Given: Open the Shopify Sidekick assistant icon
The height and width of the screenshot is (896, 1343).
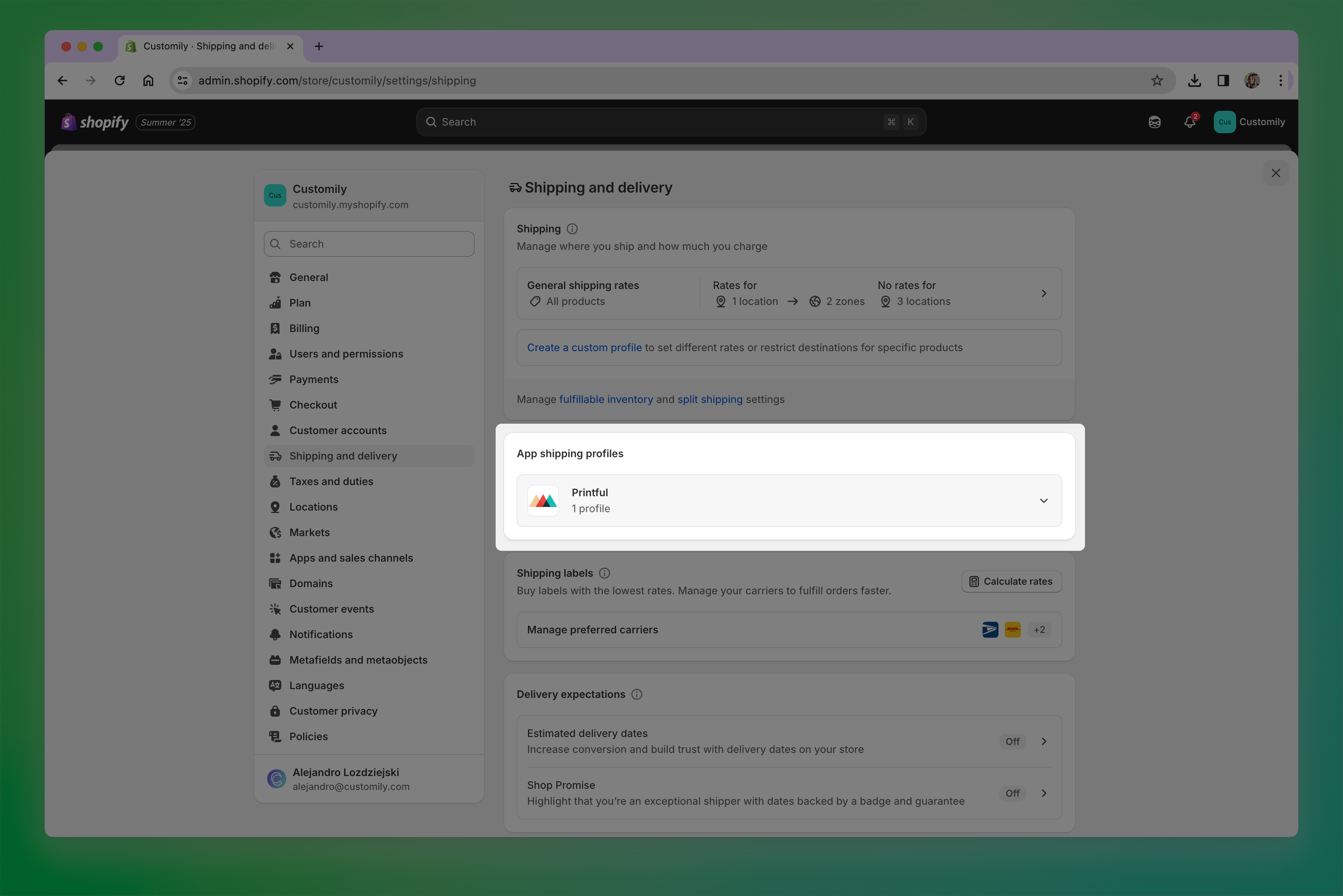Looking at the screenshot, I should [x=1154, y=122].
